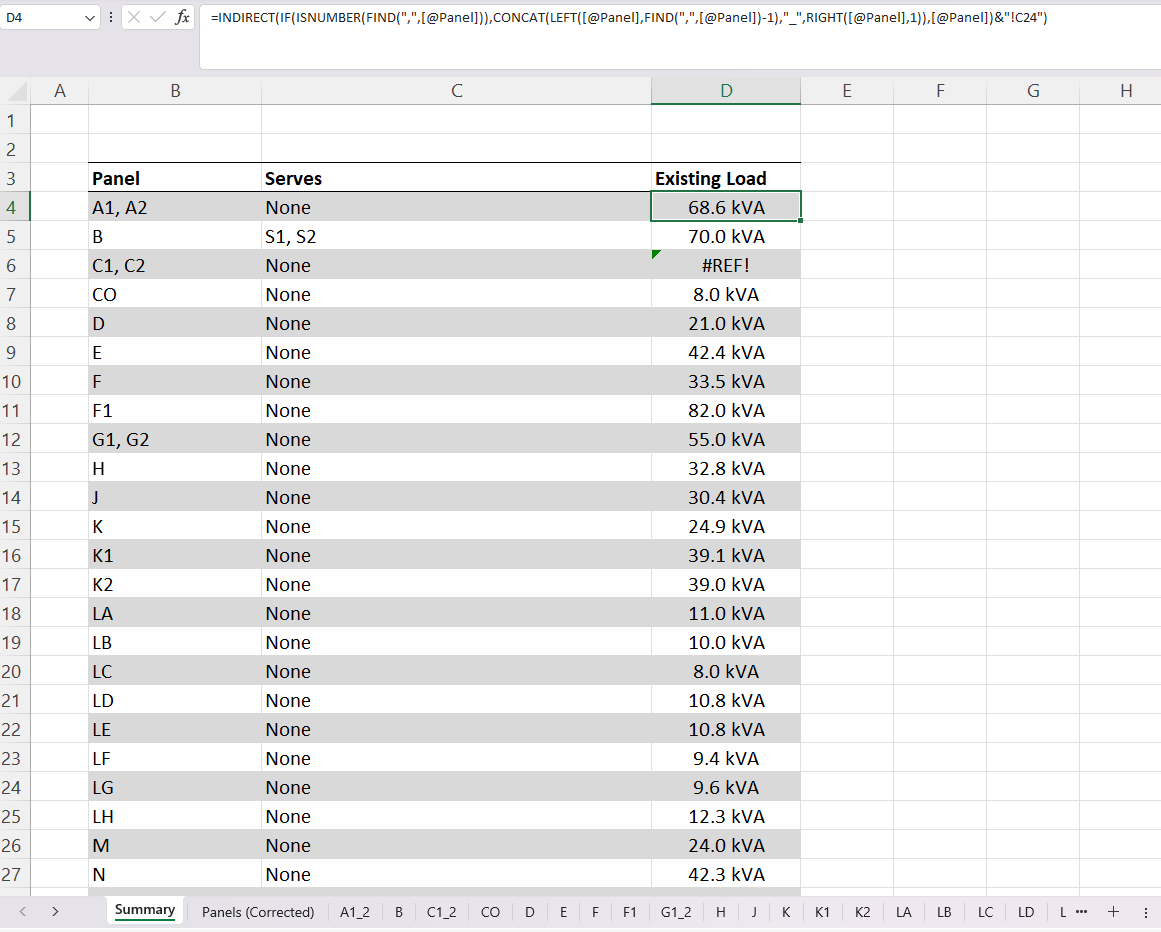Open the LD sheet tab
This screenshot has height=932, width=1161.
click(1025, 911)
